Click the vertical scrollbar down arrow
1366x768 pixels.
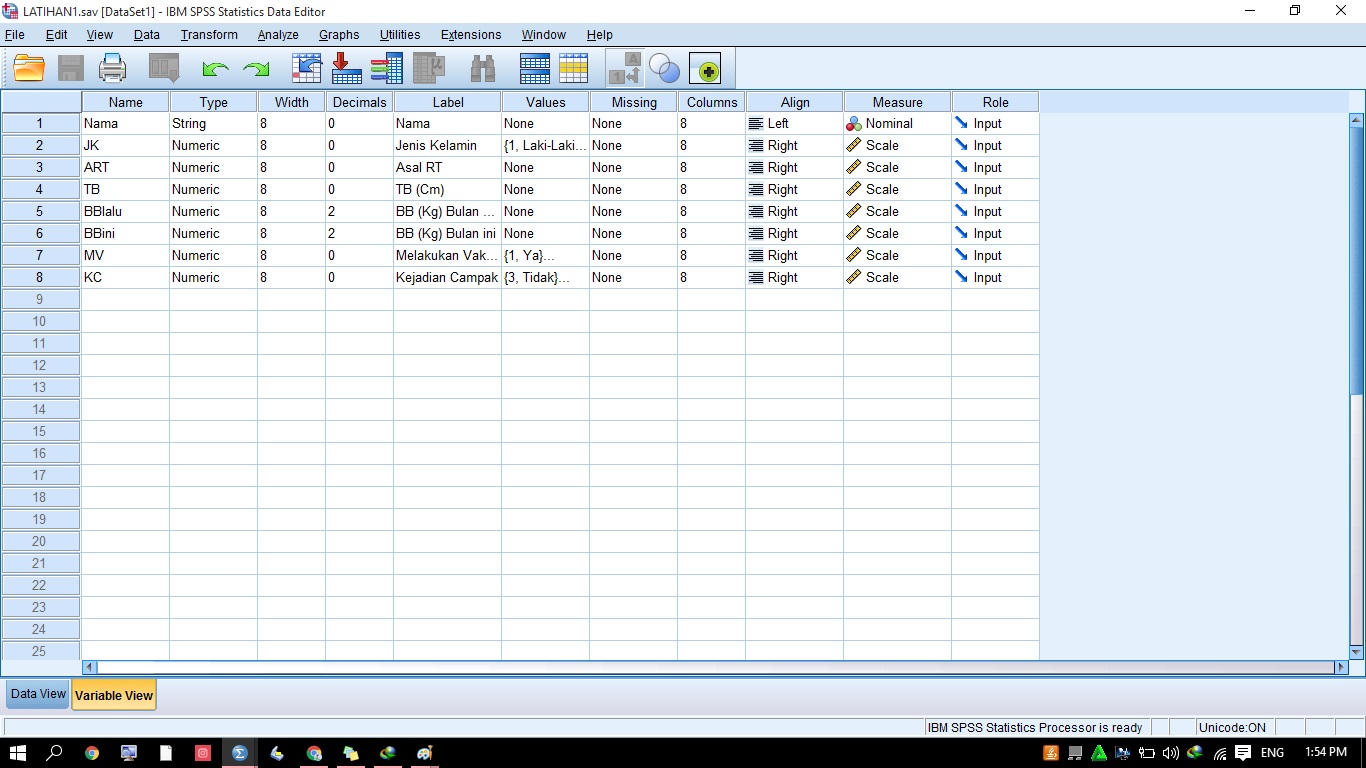[1357, 652]
